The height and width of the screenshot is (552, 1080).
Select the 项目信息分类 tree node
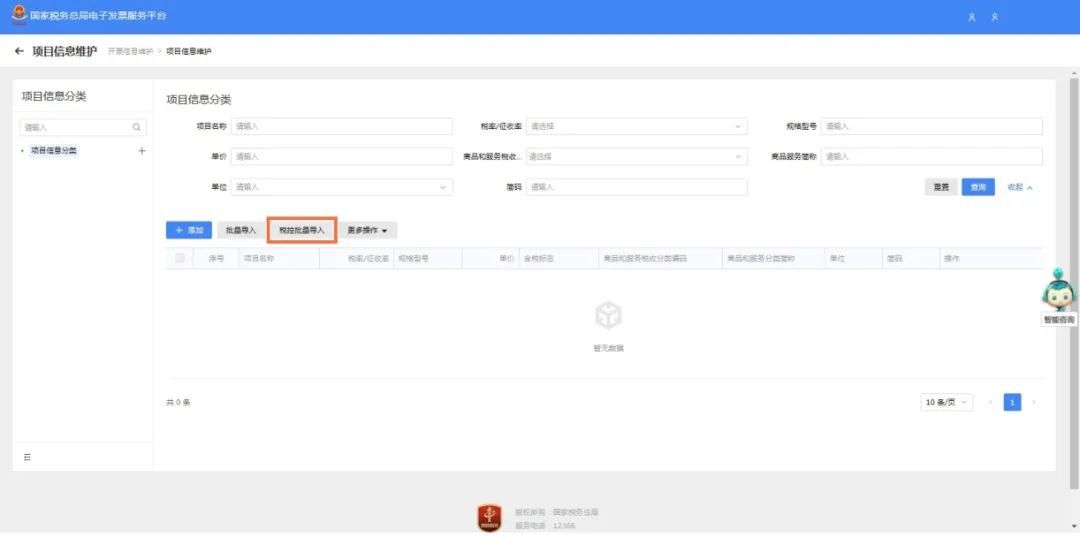pos(53,151)
